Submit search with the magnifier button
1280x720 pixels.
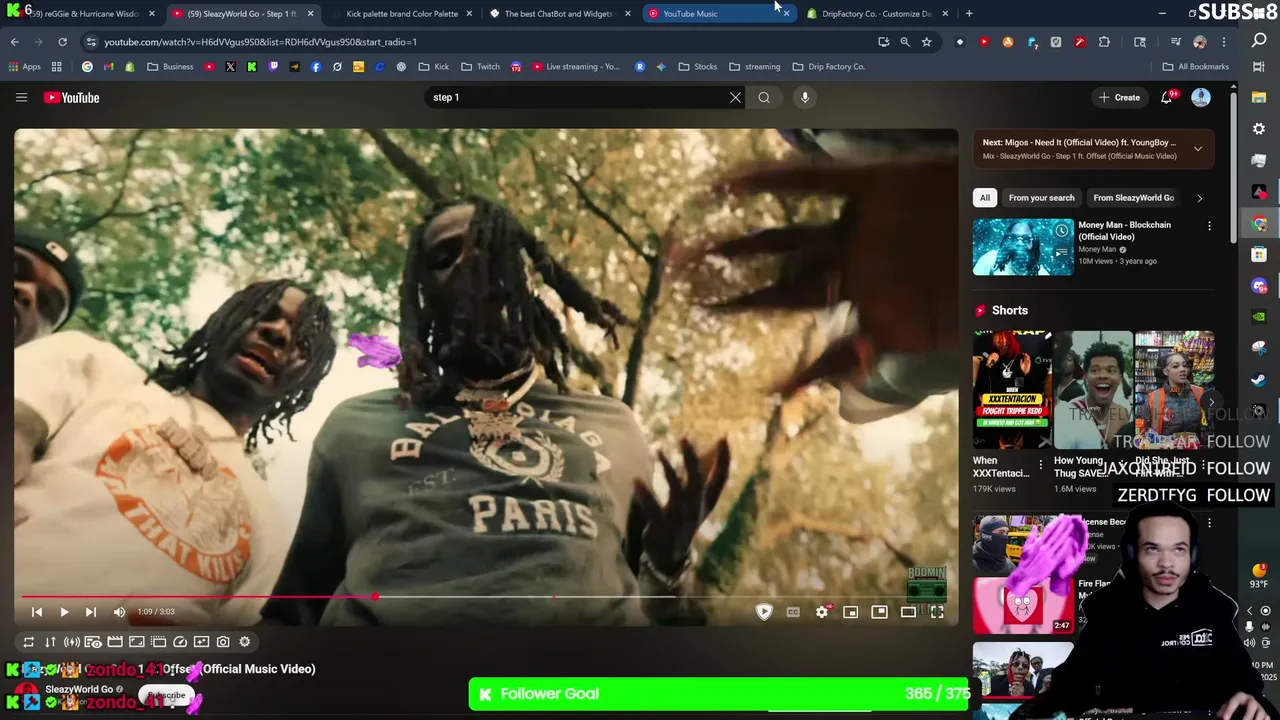pos(764,97)
